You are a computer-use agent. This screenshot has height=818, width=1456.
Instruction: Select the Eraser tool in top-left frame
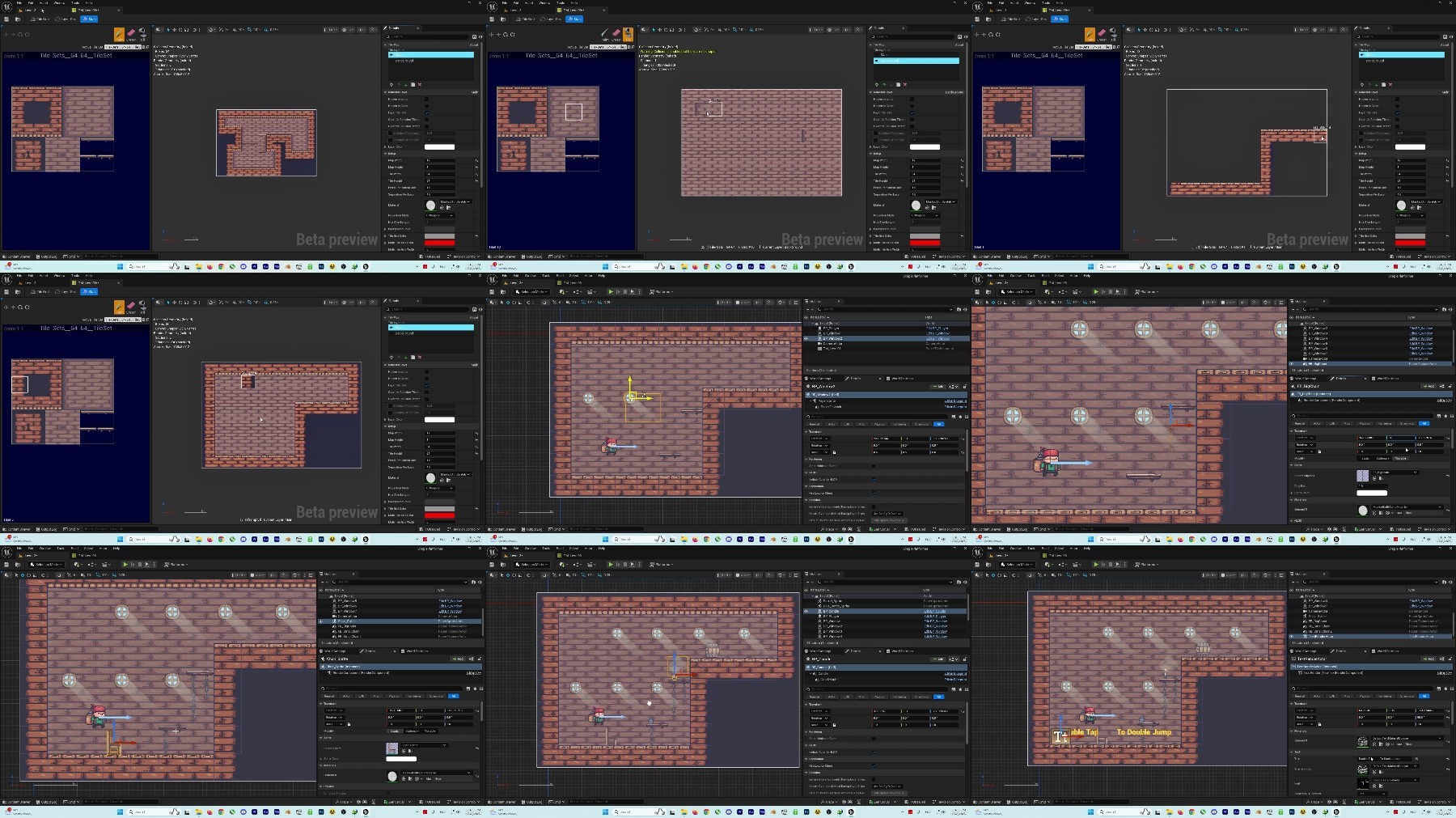point(131,34)
